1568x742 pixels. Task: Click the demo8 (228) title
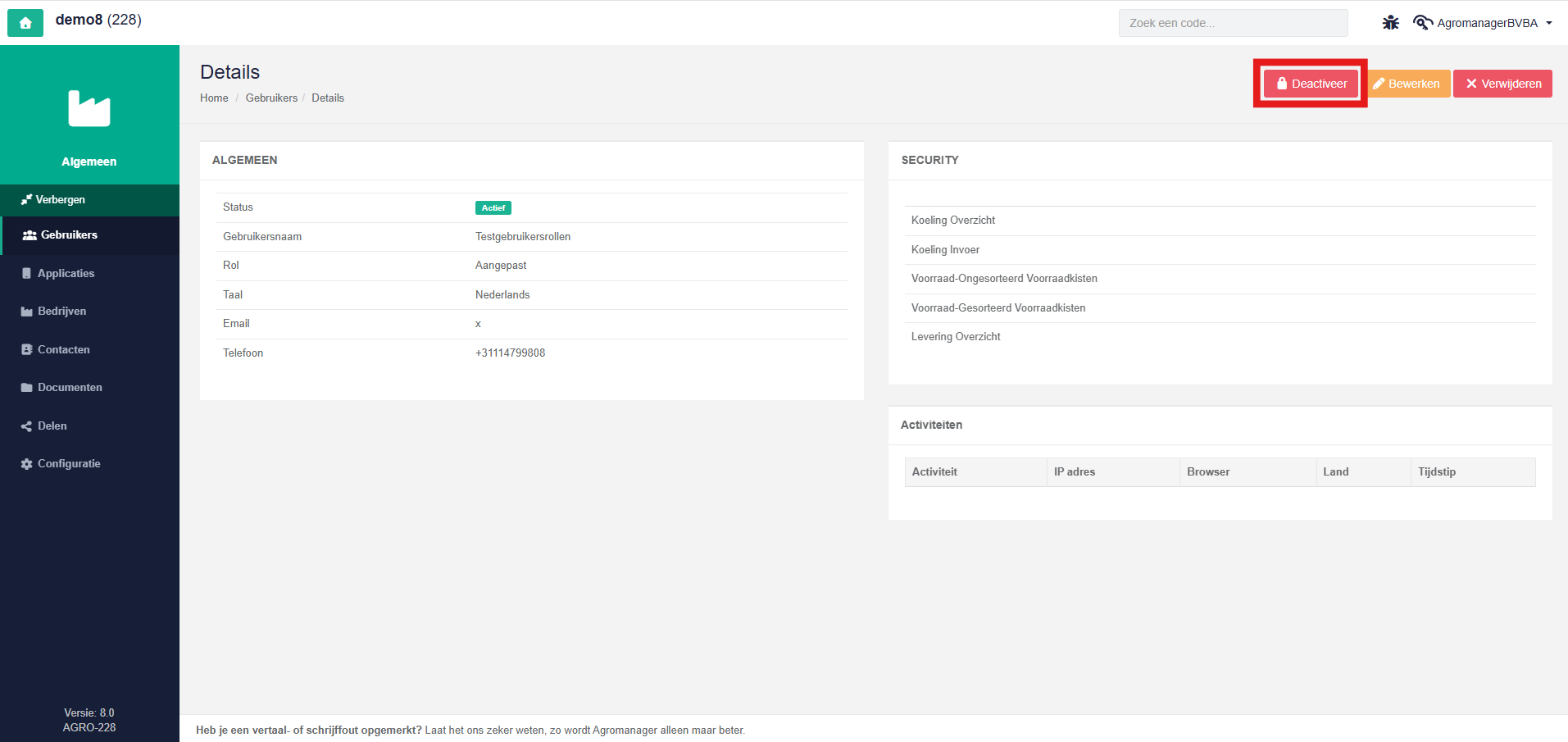point(98,20)
